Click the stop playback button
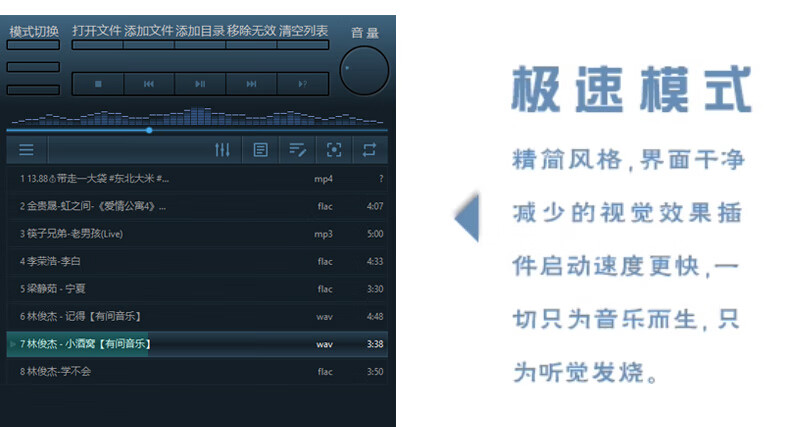 point(98,84)
